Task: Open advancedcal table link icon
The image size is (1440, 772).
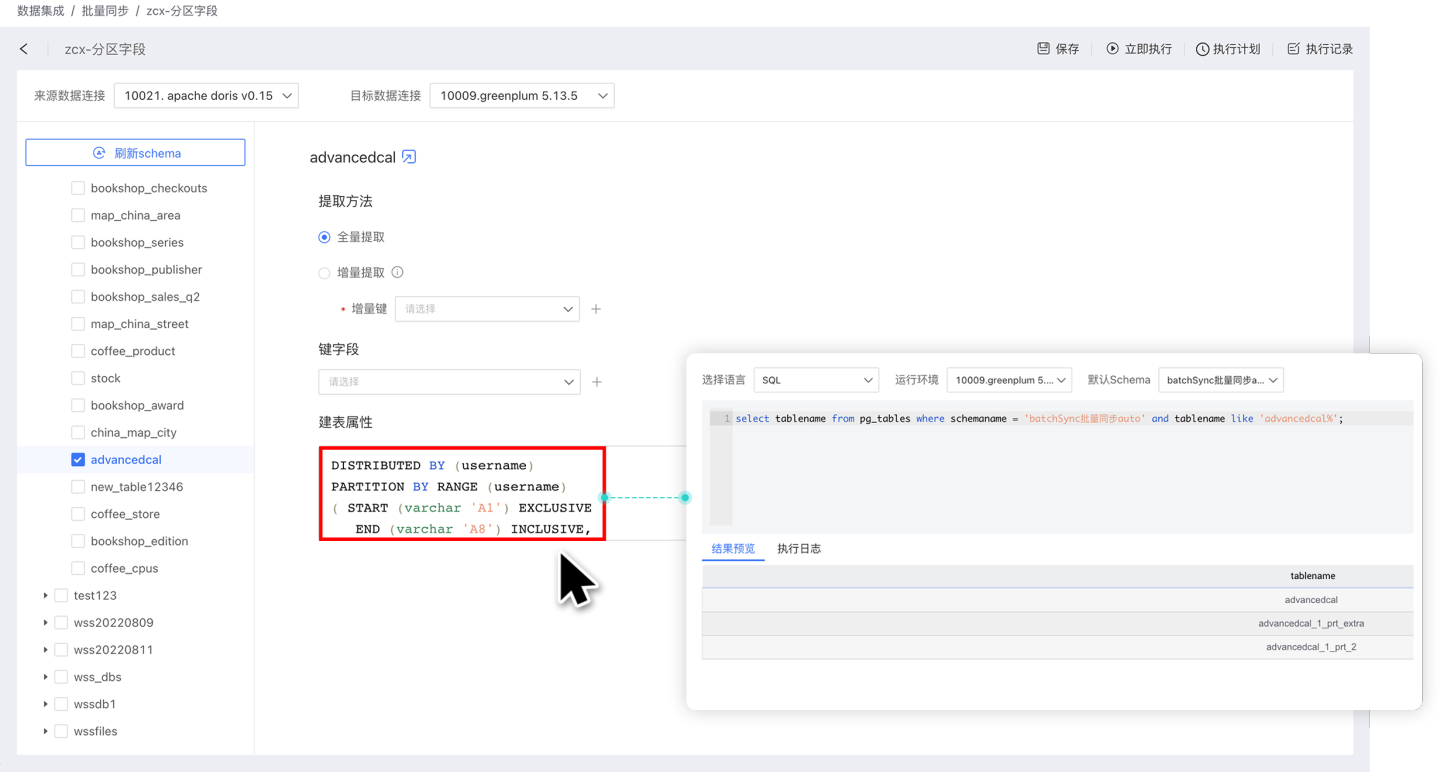Action: tap(409, 157)
